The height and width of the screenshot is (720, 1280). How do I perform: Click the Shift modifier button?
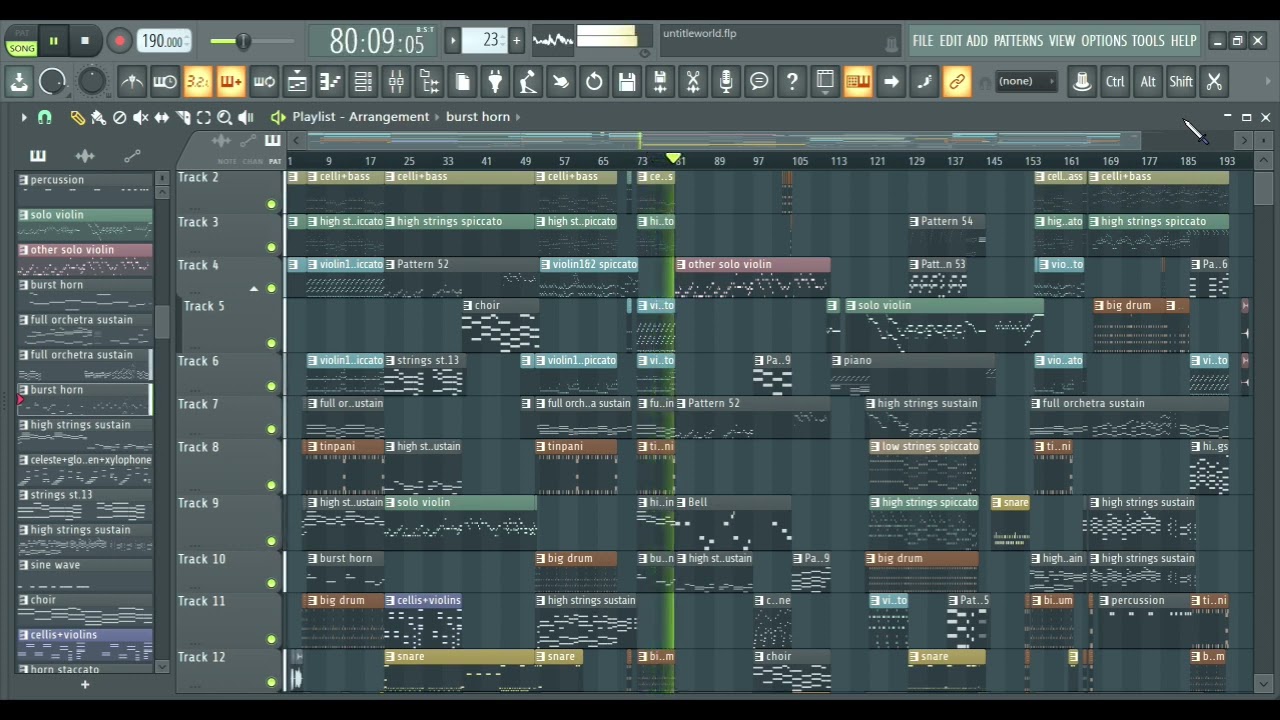point(1181,82)
